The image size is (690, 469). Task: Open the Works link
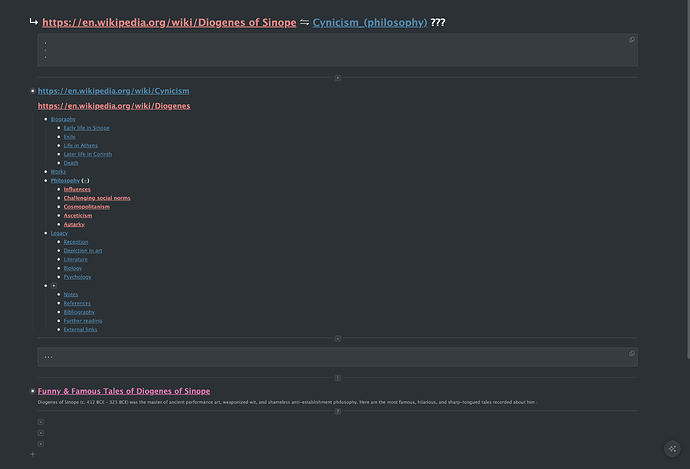coord(58,172)
